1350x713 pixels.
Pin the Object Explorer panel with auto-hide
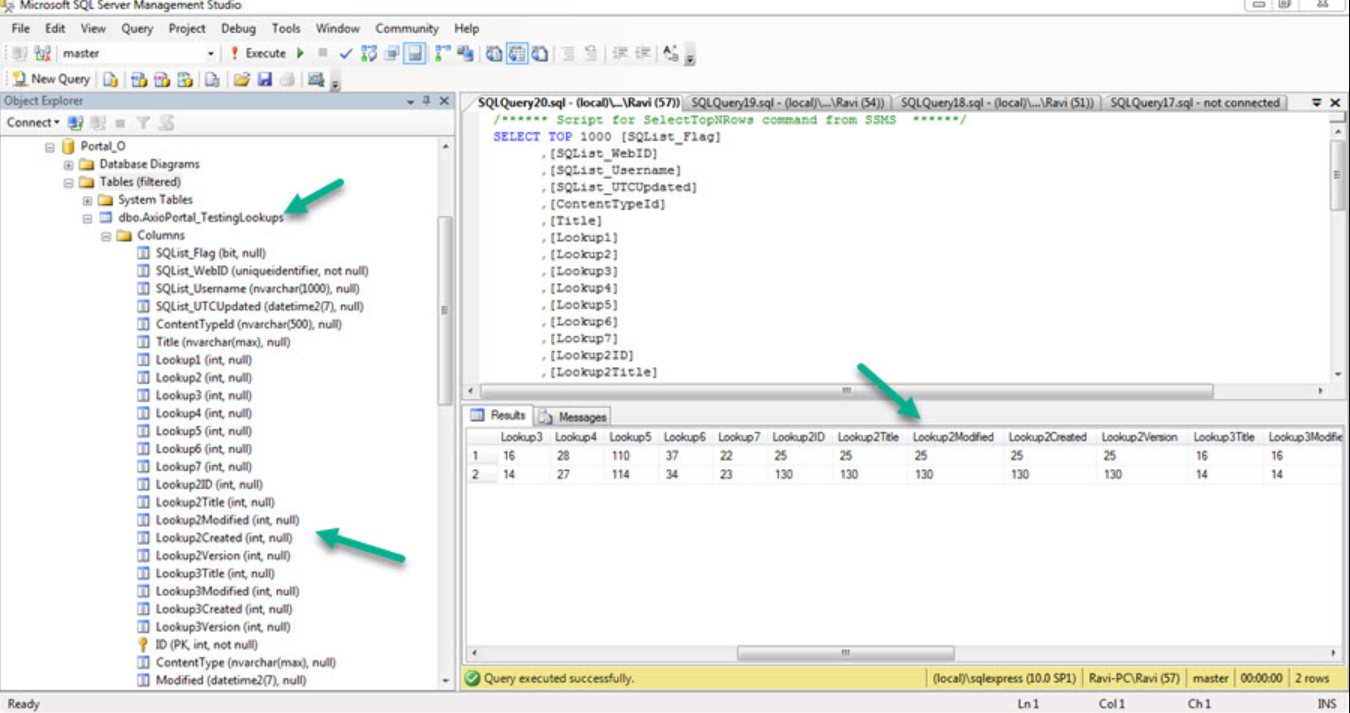pyautogui.click(x=428, y=101)
